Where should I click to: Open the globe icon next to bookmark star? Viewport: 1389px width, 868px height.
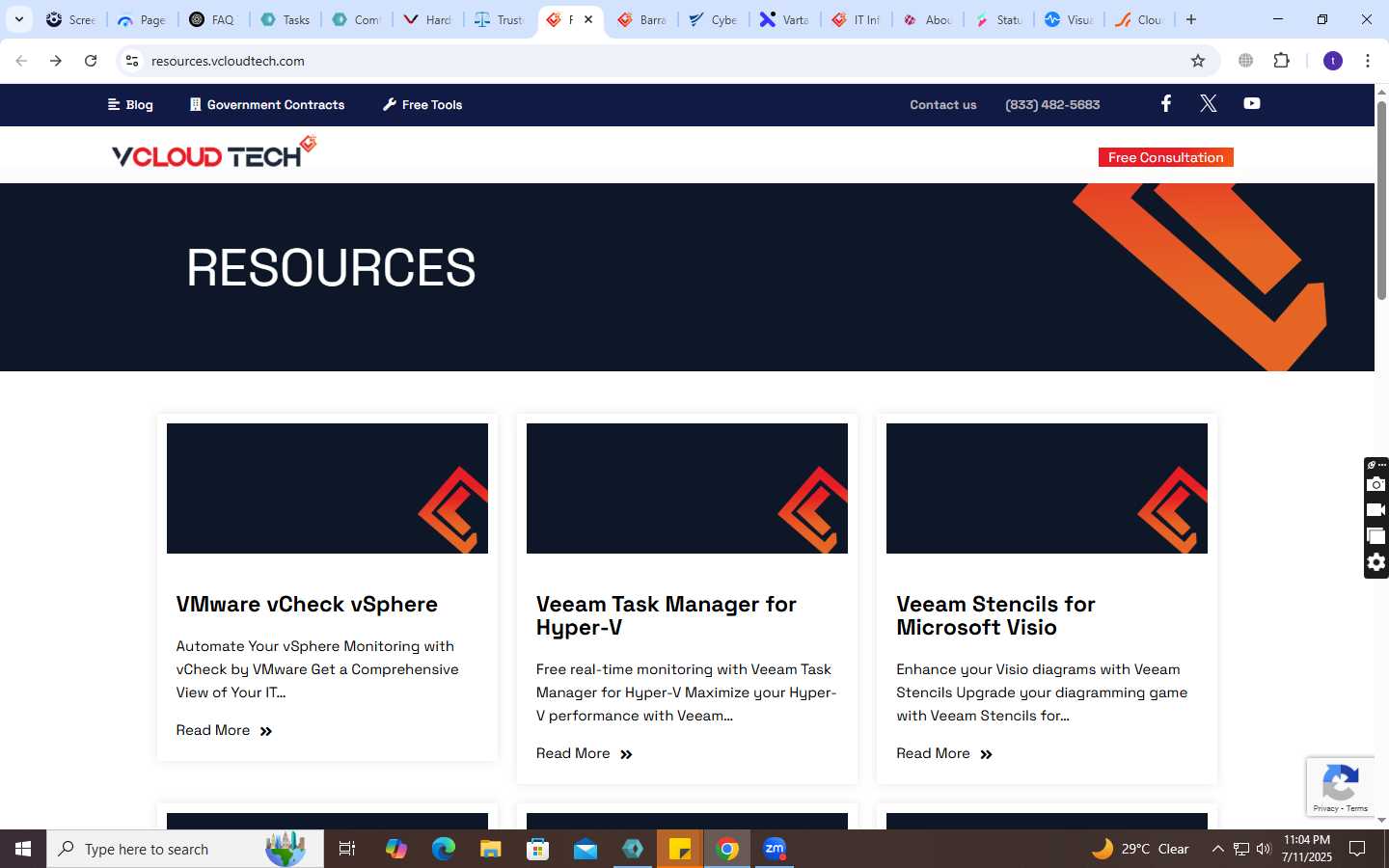coord(1245,61)
